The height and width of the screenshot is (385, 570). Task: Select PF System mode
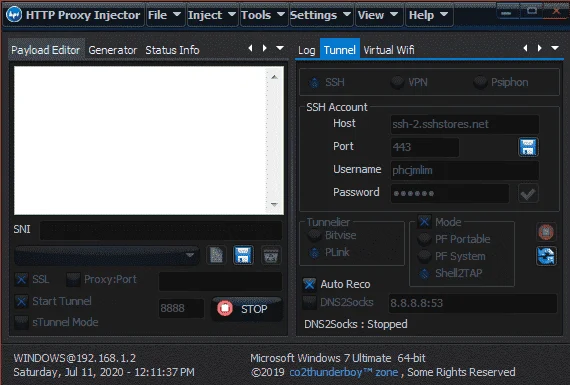point(451,256)
